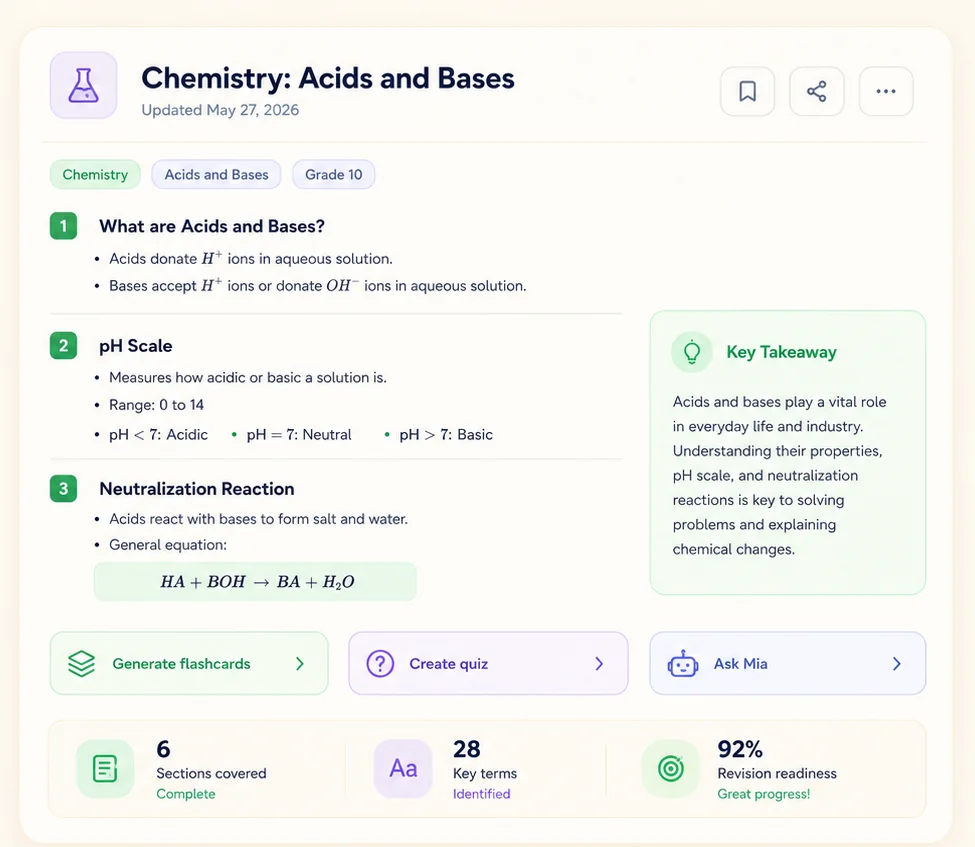Screen dimensions: 975x847
Task: Click the '92%' readiness value
Action: click(740, 749)
